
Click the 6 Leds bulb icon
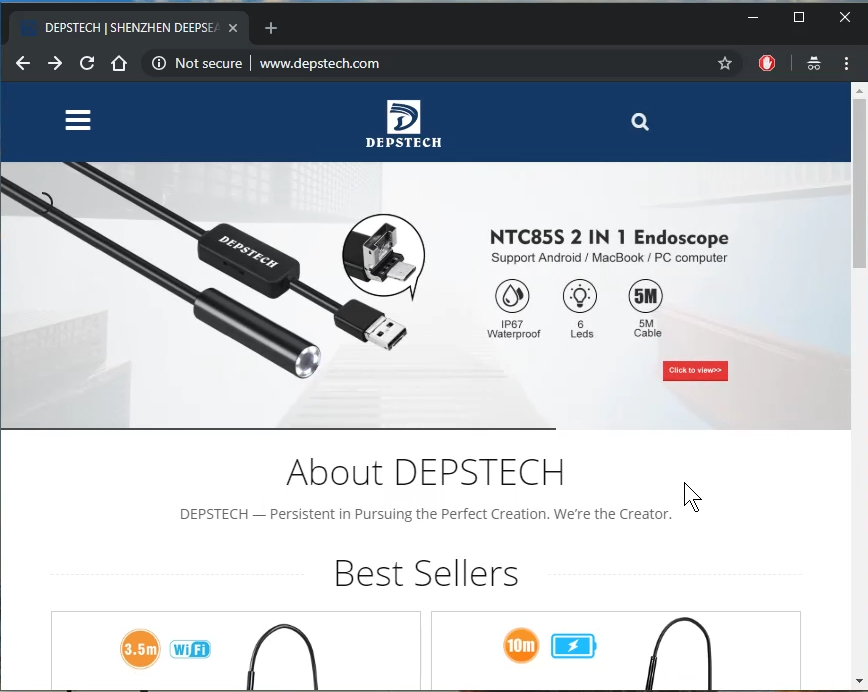[580, 296]
